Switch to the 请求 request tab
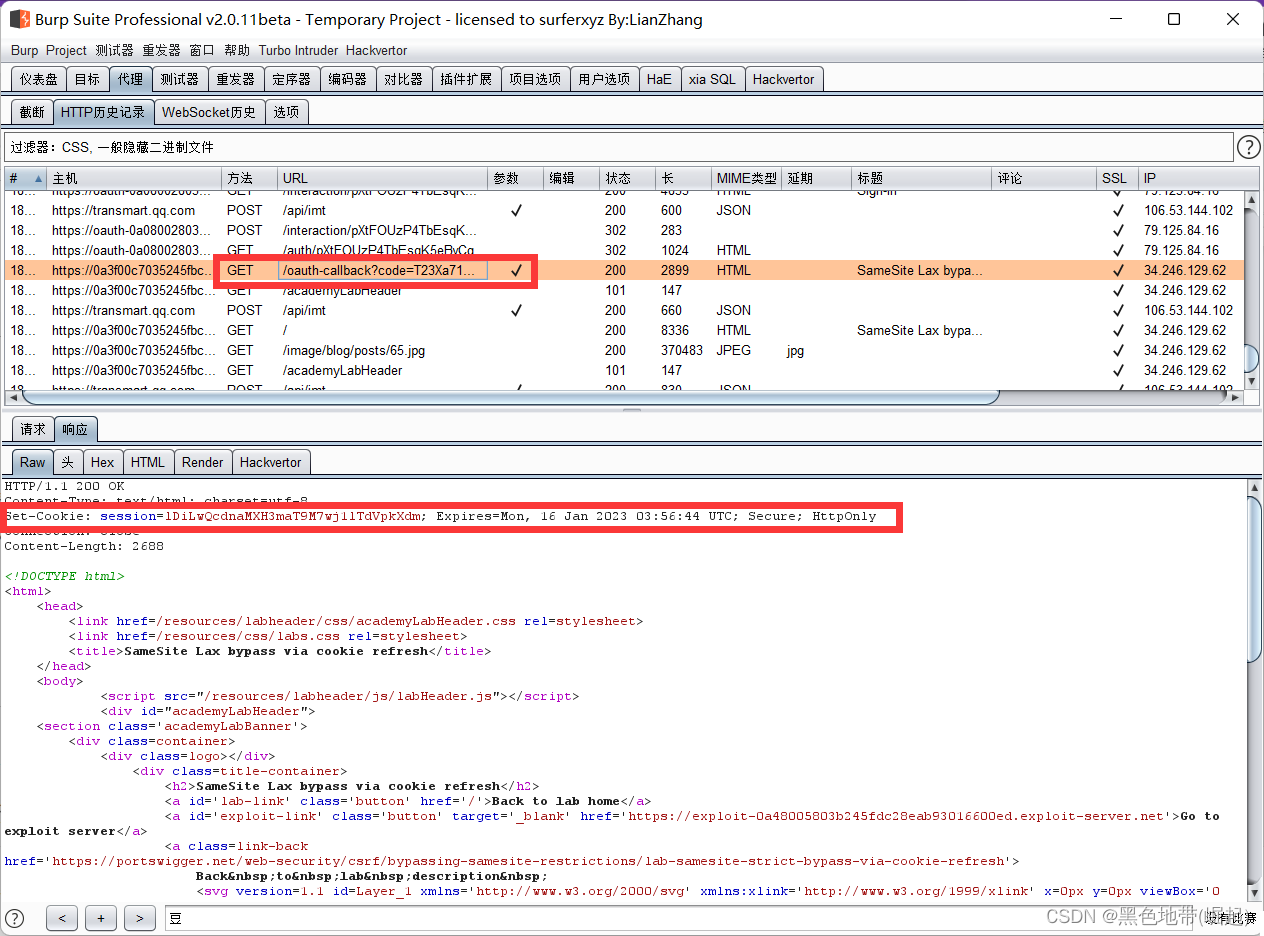 [x=33, y=429]
